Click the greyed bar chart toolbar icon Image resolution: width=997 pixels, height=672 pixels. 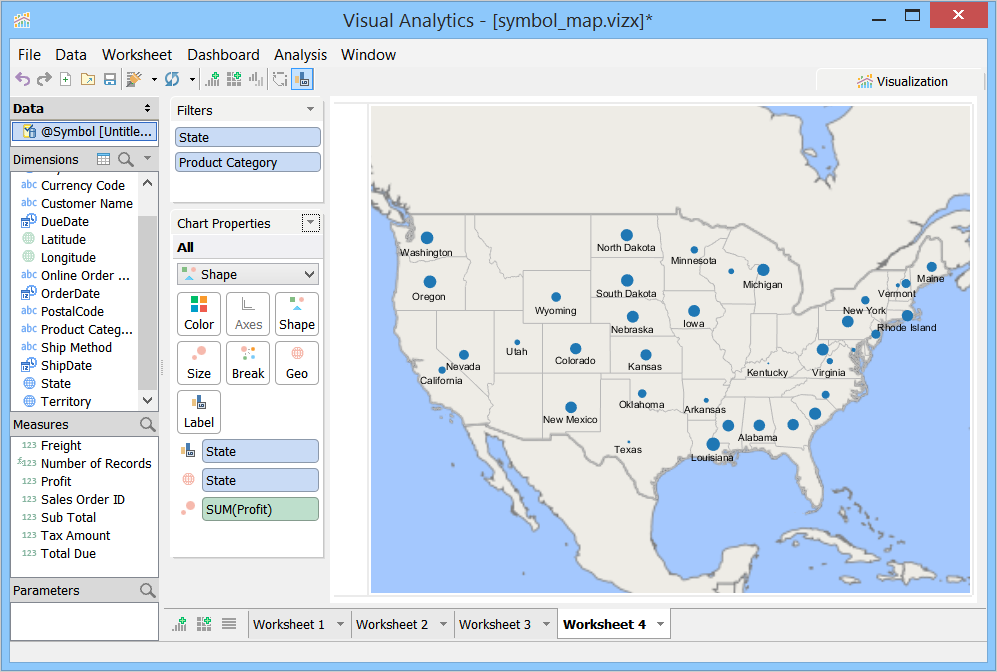pyautogui.click(x=256, y=79)
